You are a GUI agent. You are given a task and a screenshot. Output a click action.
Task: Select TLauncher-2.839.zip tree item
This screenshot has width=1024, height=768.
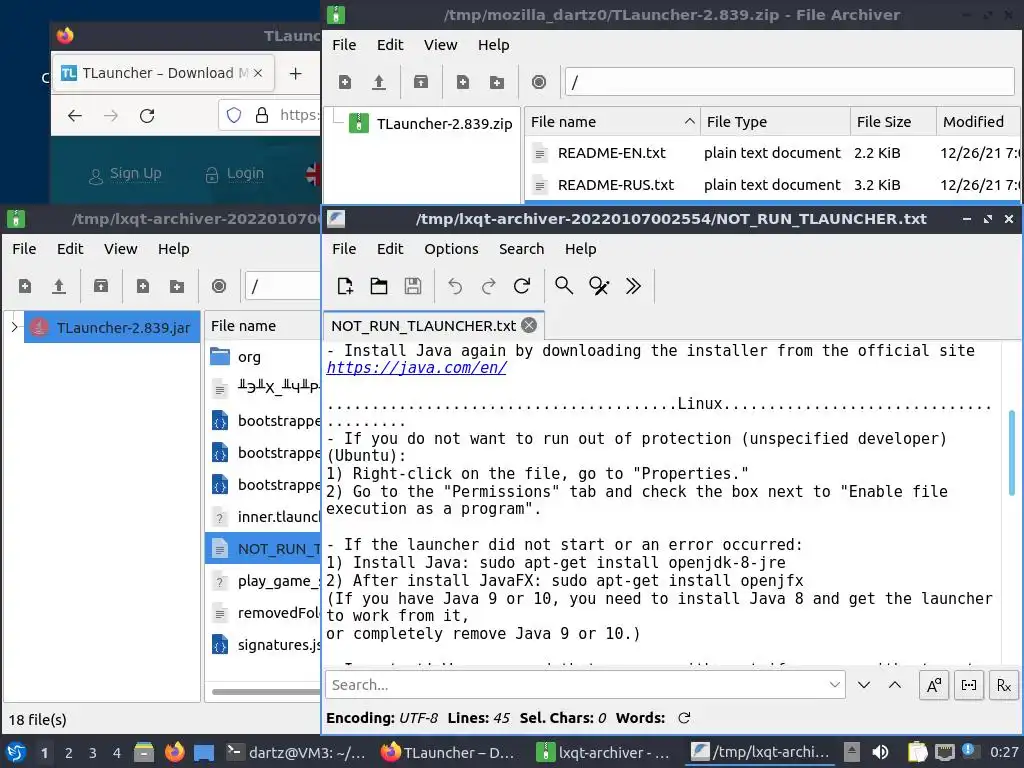430,123
